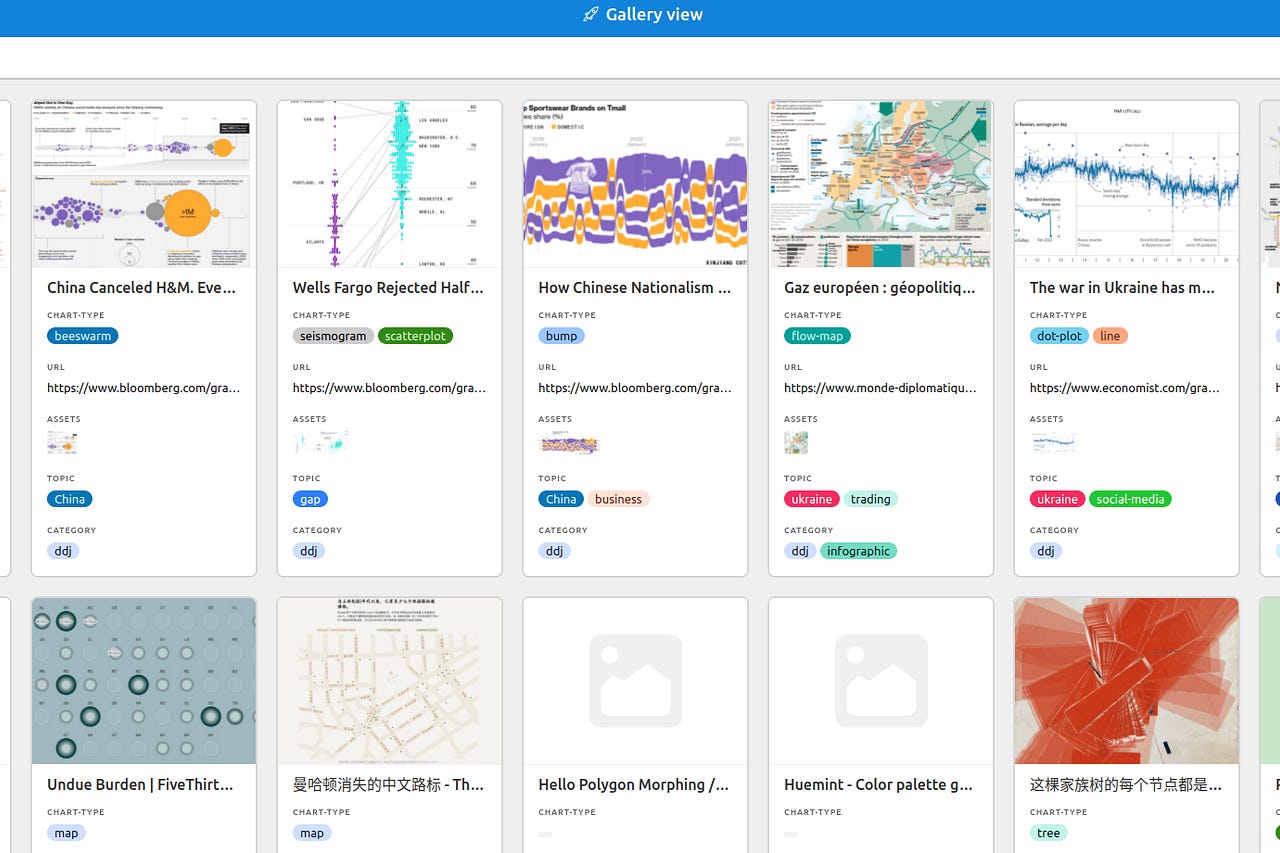This screenshot has height=853, width=1280.
Task: Click the title Undue Burden | FiveThirt...
Action: pyautogui.click(x=141, y=785)
